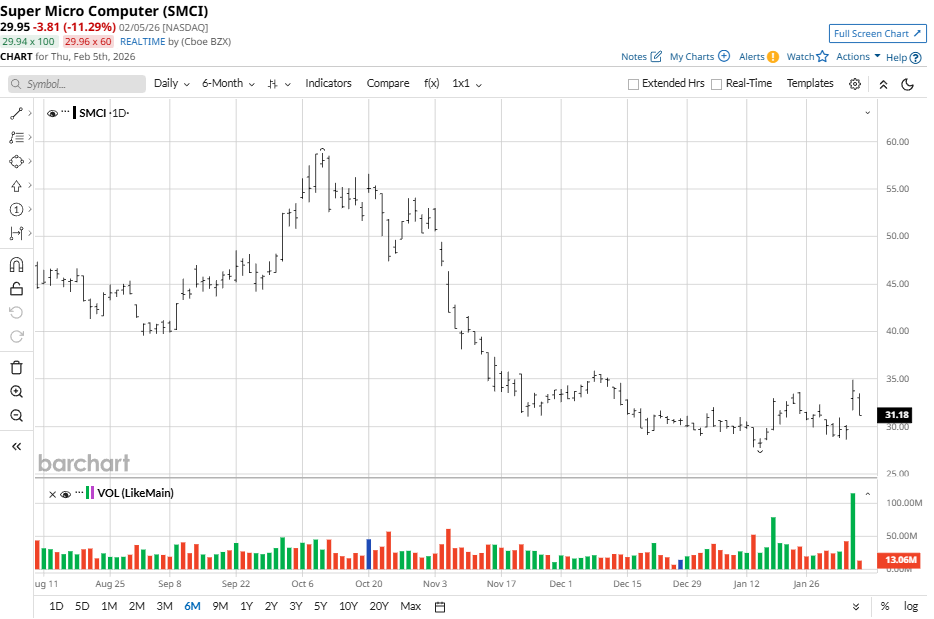Zoom in on the chart
This screenshot has height=619, width=934.
tap(16, 391)
